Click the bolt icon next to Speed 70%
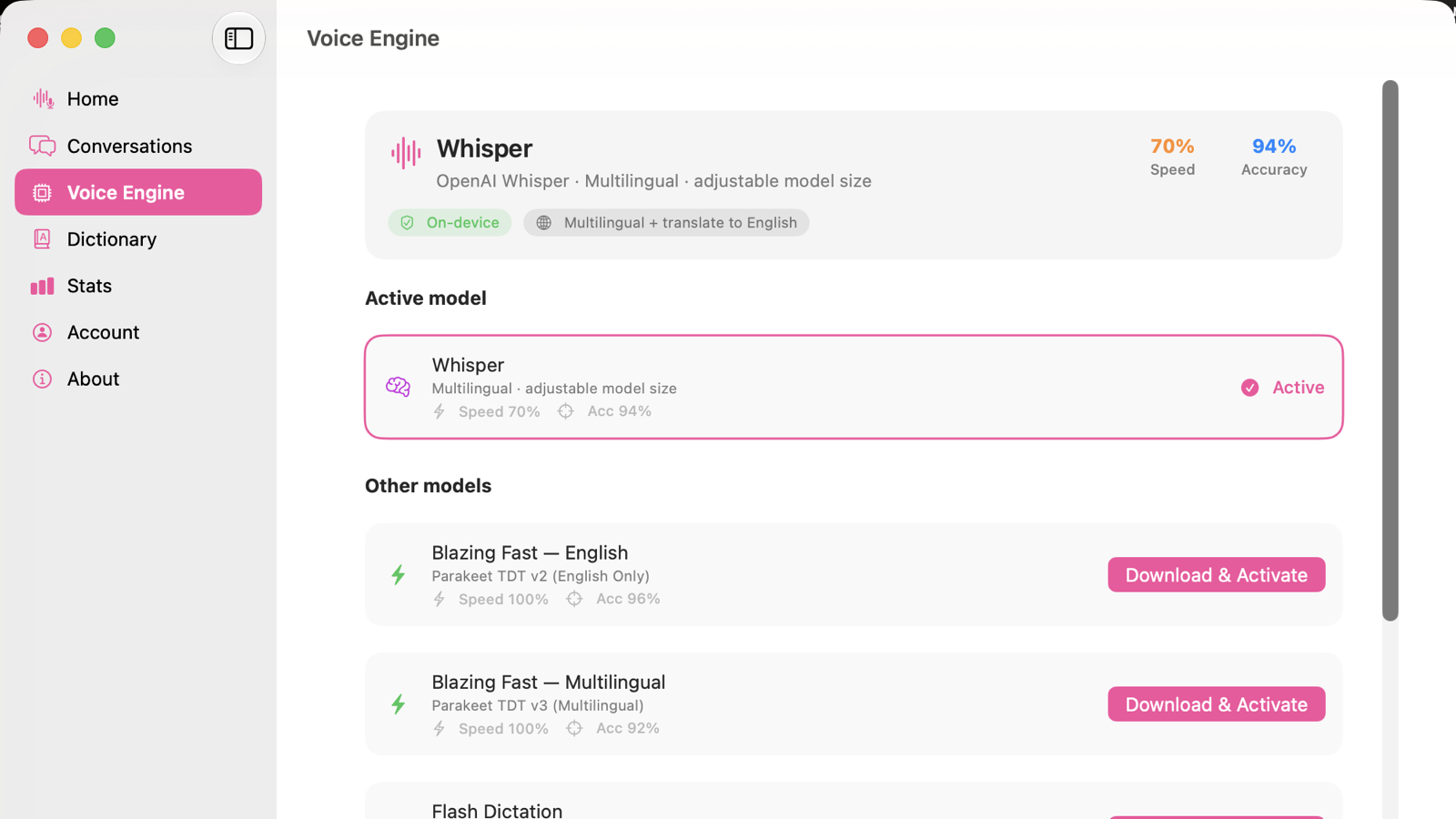The width and height of the screenshot is (1456, 819). 440,411
